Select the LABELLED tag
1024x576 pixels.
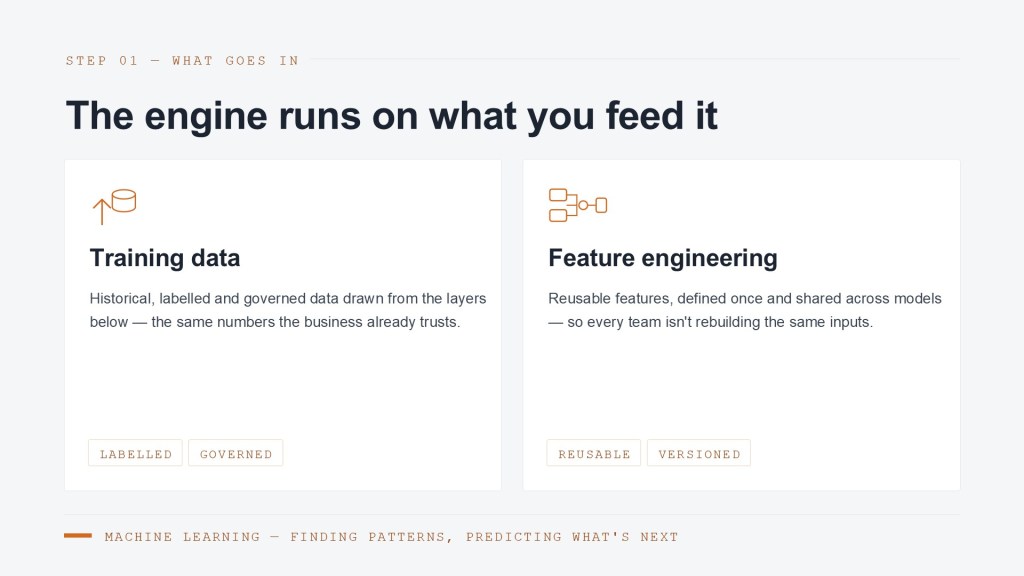coord(135,453)
